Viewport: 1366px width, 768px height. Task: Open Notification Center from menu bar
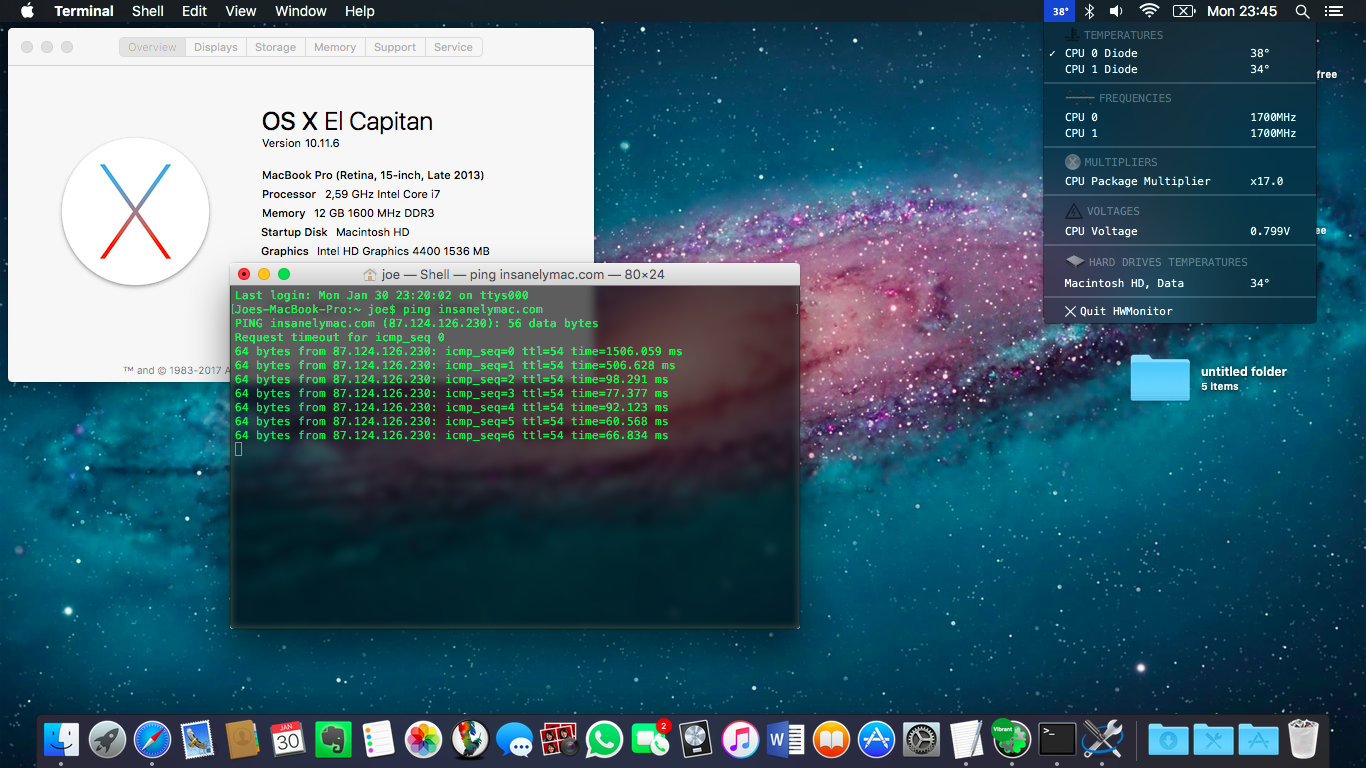point(1333,11)
